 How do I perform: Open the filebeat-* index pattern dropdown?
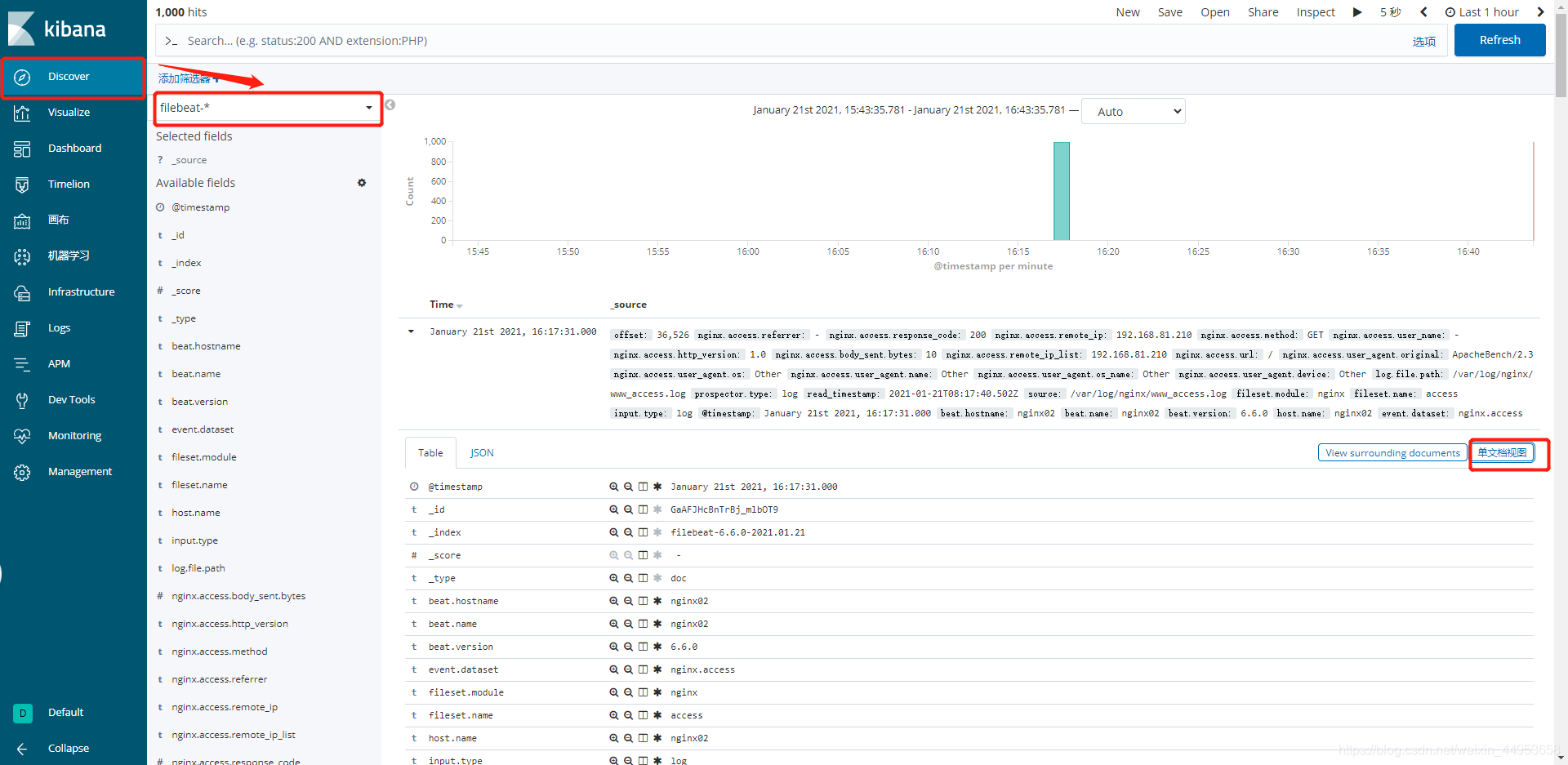coord(268,108)
